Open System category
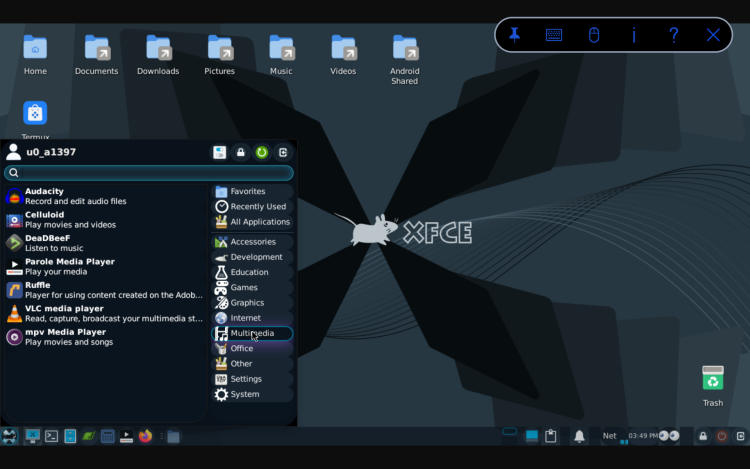 click(252, 394)
